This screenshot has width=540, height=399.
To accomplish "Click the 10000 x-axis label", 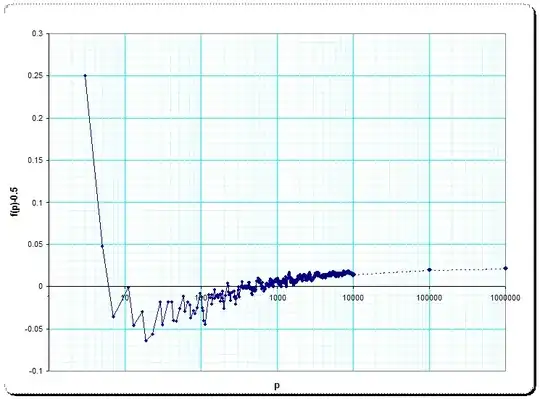I will click(353, 298).
